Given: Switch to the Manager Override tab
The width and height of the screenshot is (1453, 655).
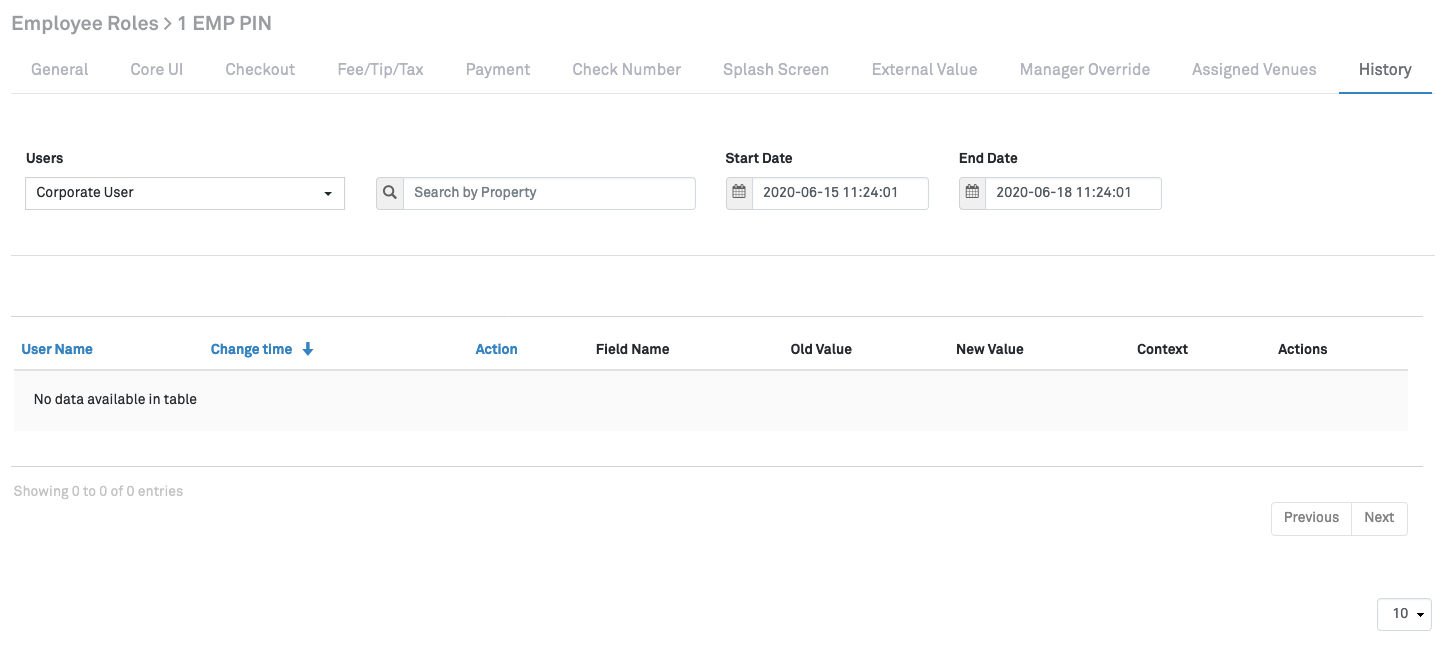Looking at the screenshot, I should (1085, 70).
